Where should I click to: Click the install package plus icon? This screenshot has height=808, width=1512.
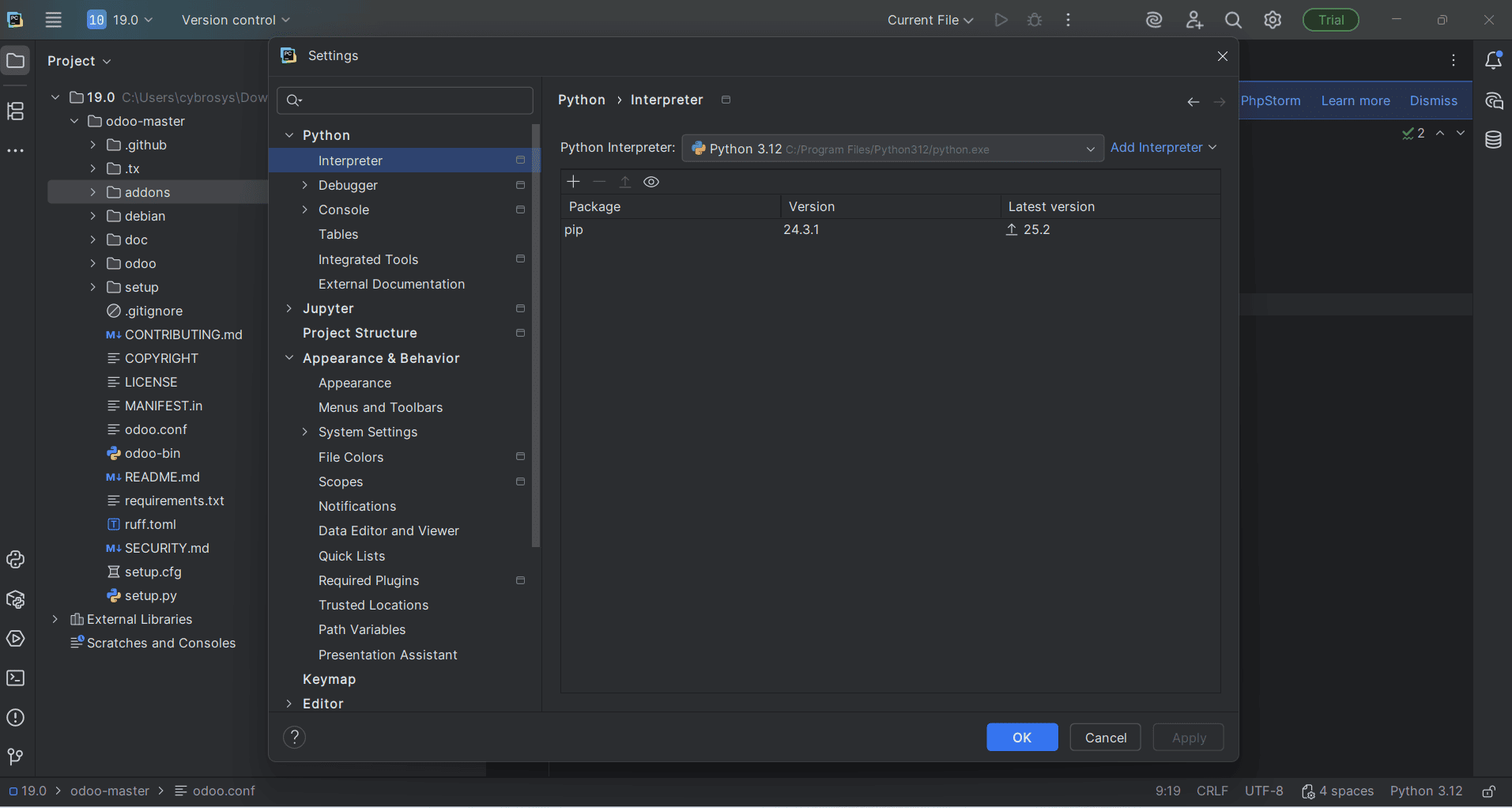click(x=574, y=182)
